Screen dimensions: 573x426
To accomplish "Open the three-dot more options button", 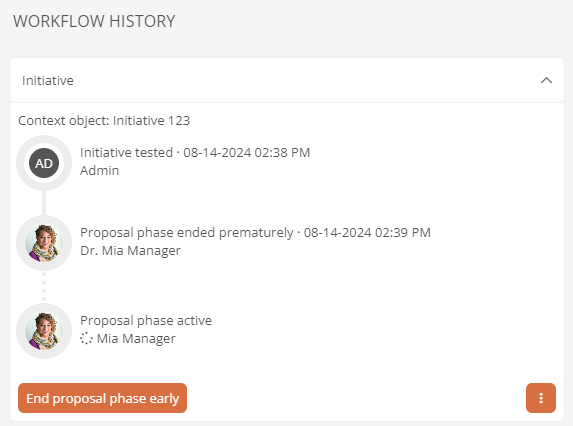I will [x=541, y=398].
